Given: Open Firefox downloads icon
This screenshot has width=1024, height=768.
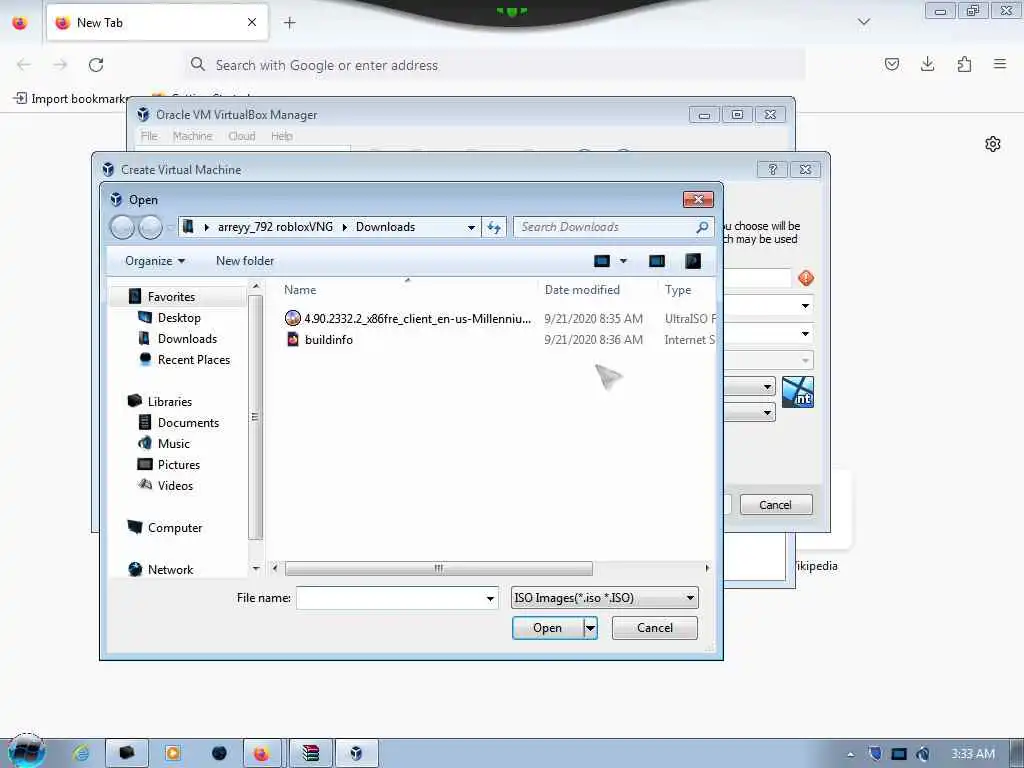Looking at the screenshot, I should coord(927,64).
